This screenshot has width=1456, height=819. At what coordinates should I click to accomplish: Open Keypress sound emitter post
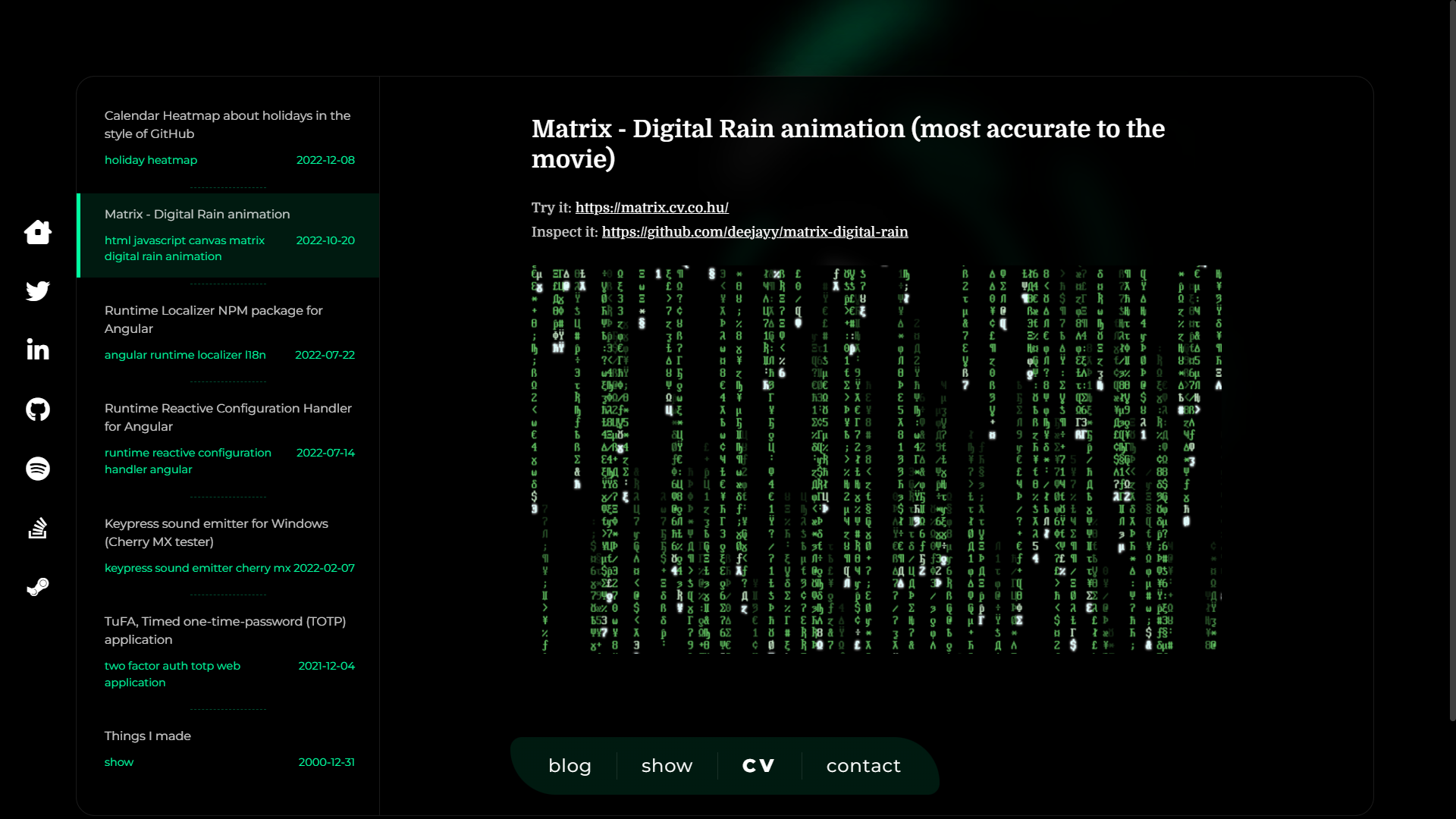(x=217, y=532)
